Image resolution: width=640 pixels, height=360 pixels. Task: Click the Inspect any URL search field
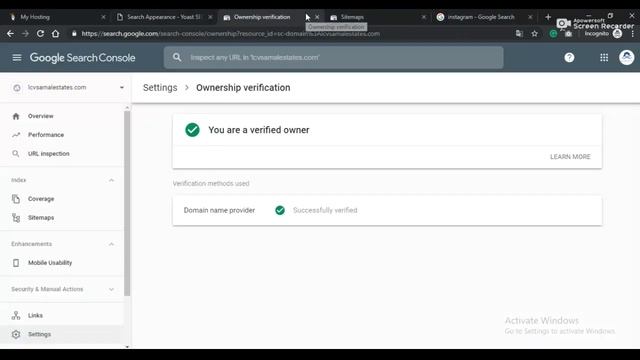point(333,57)
